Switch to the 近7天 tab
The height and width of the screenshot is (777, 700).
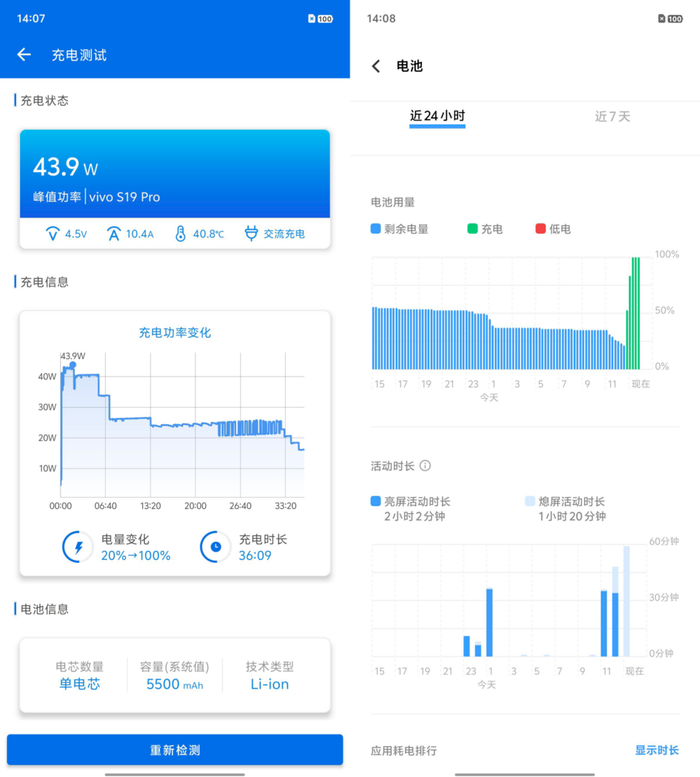pyautogui.click(x=612, y=116)
